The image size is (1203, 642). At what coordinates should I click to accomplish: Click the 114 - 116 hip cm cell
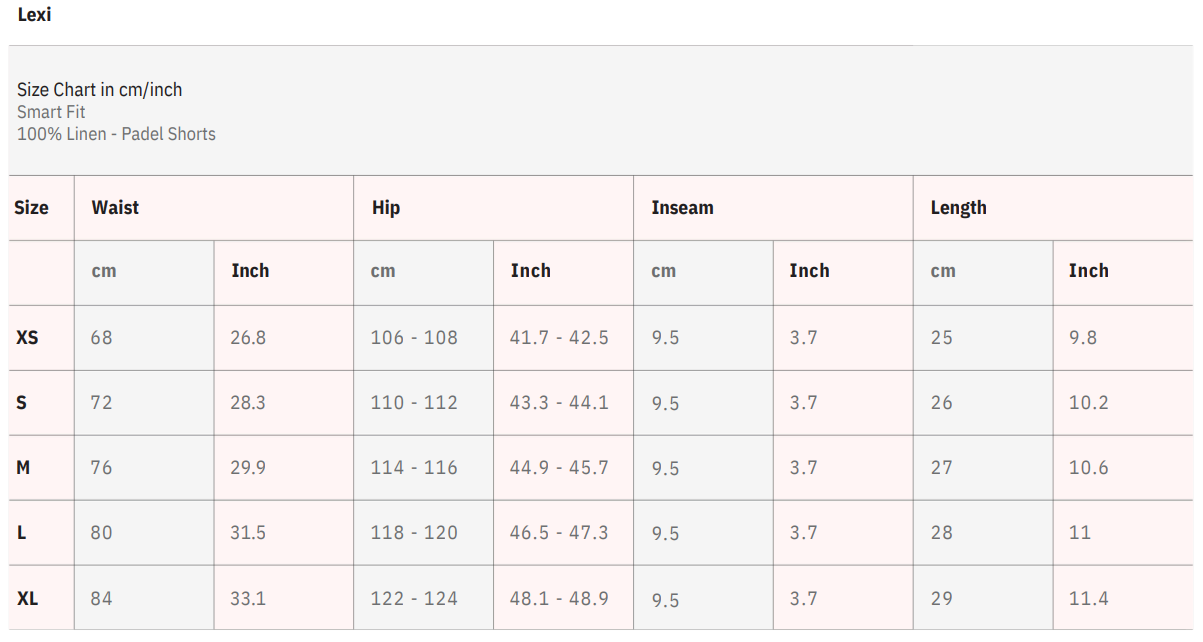[414, 468]
